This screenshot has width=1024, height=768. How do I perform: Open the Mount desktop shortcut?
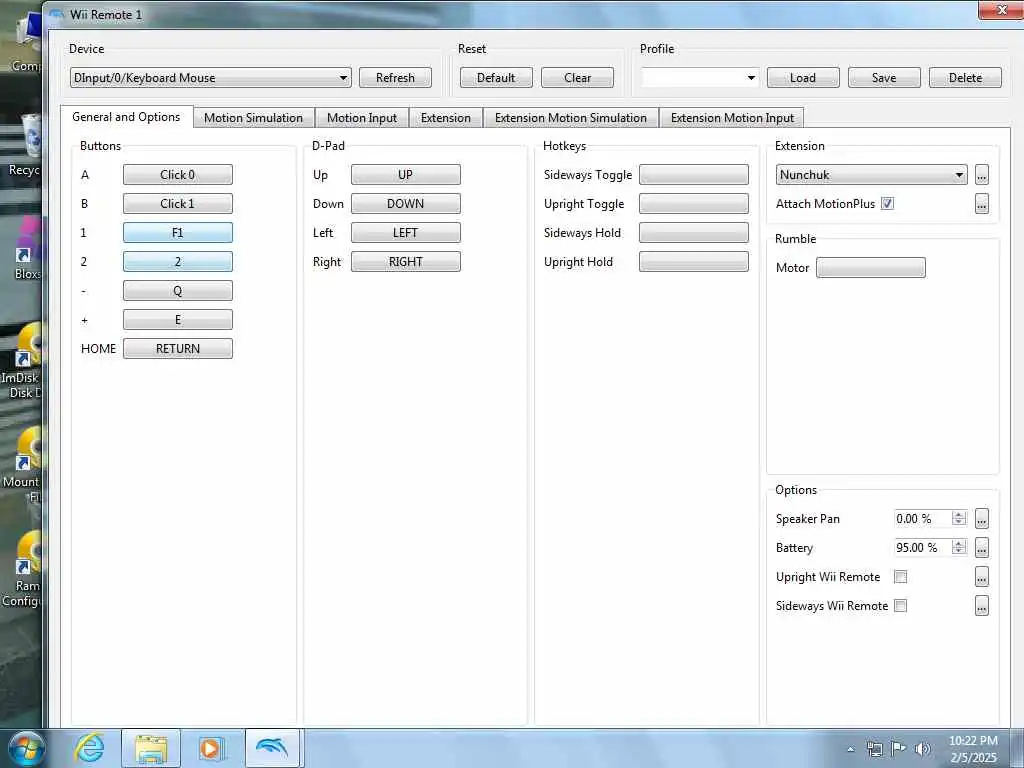(24, 465)
